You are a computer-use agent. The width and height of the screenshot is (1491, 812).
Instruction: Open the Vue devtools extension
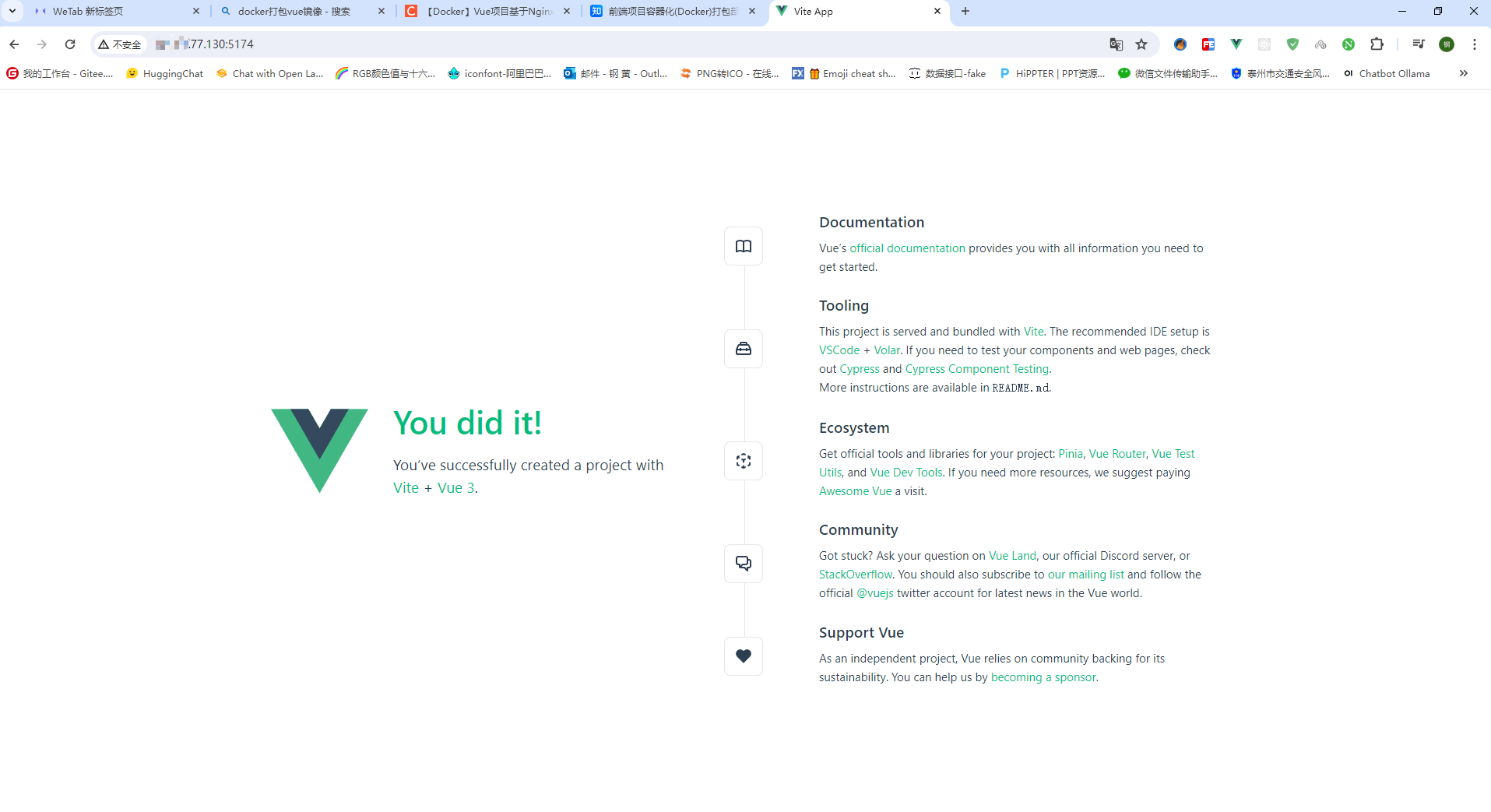[1236, 44]
